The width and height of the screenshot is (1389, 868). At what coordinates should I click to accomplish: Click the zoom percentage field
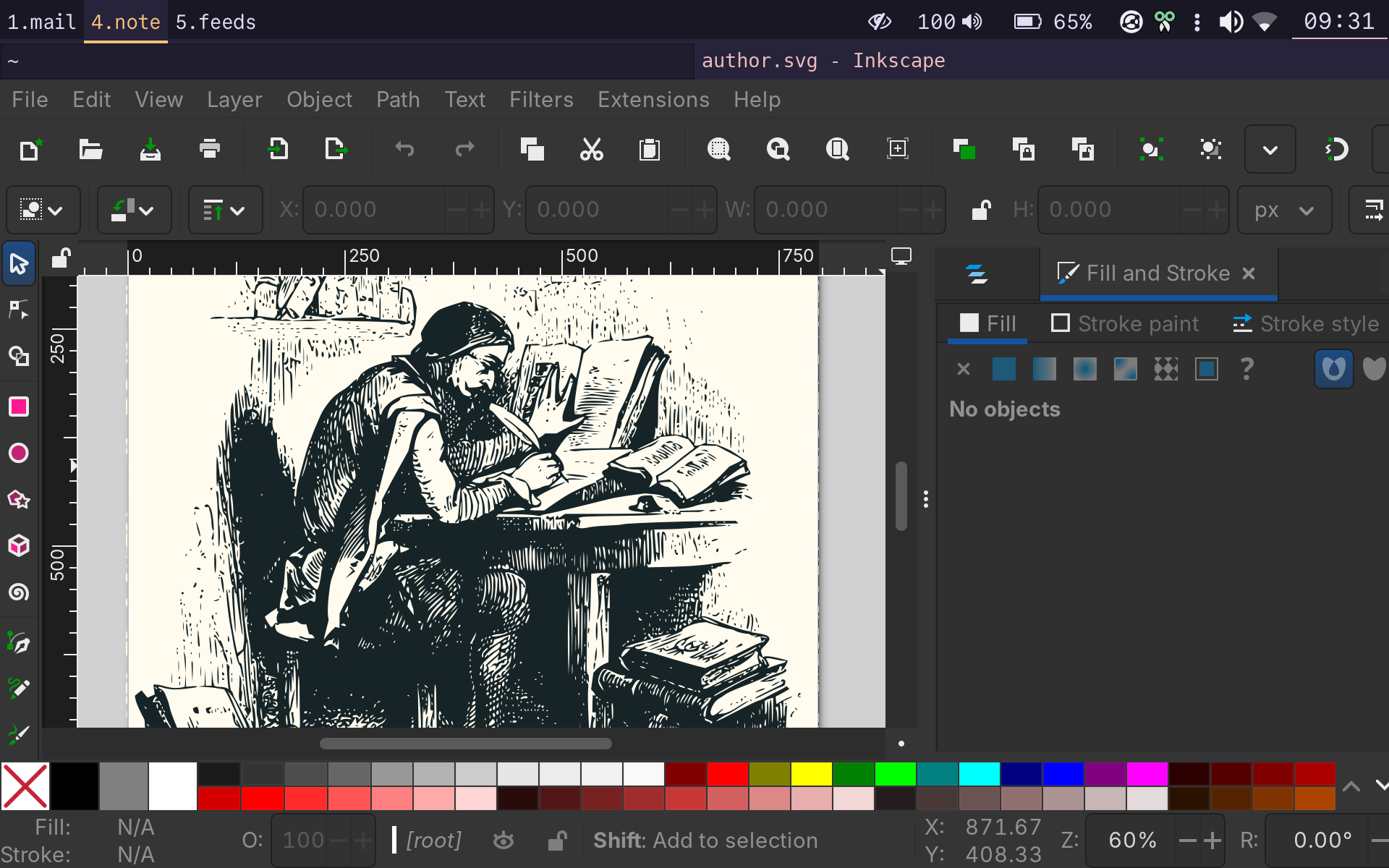[x=1132, y=841]
